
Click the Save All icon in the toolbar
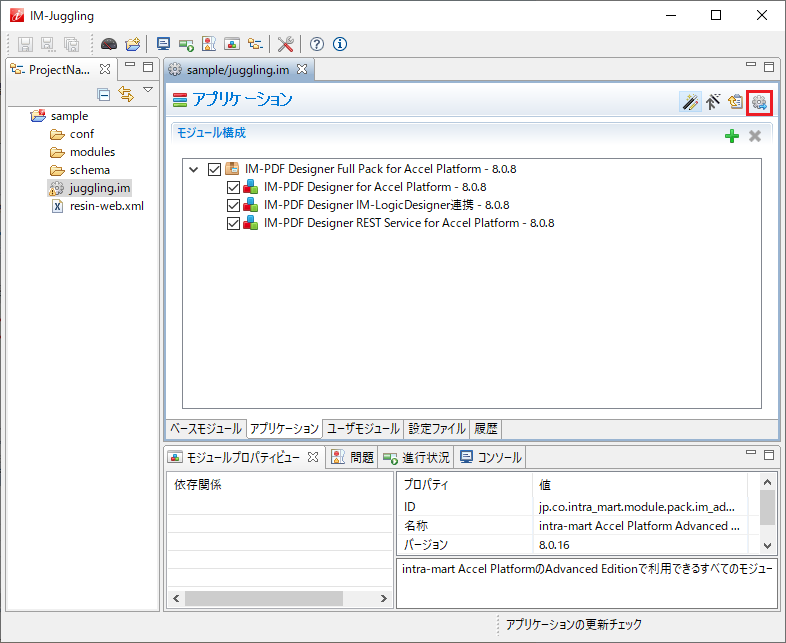(72, 44)
